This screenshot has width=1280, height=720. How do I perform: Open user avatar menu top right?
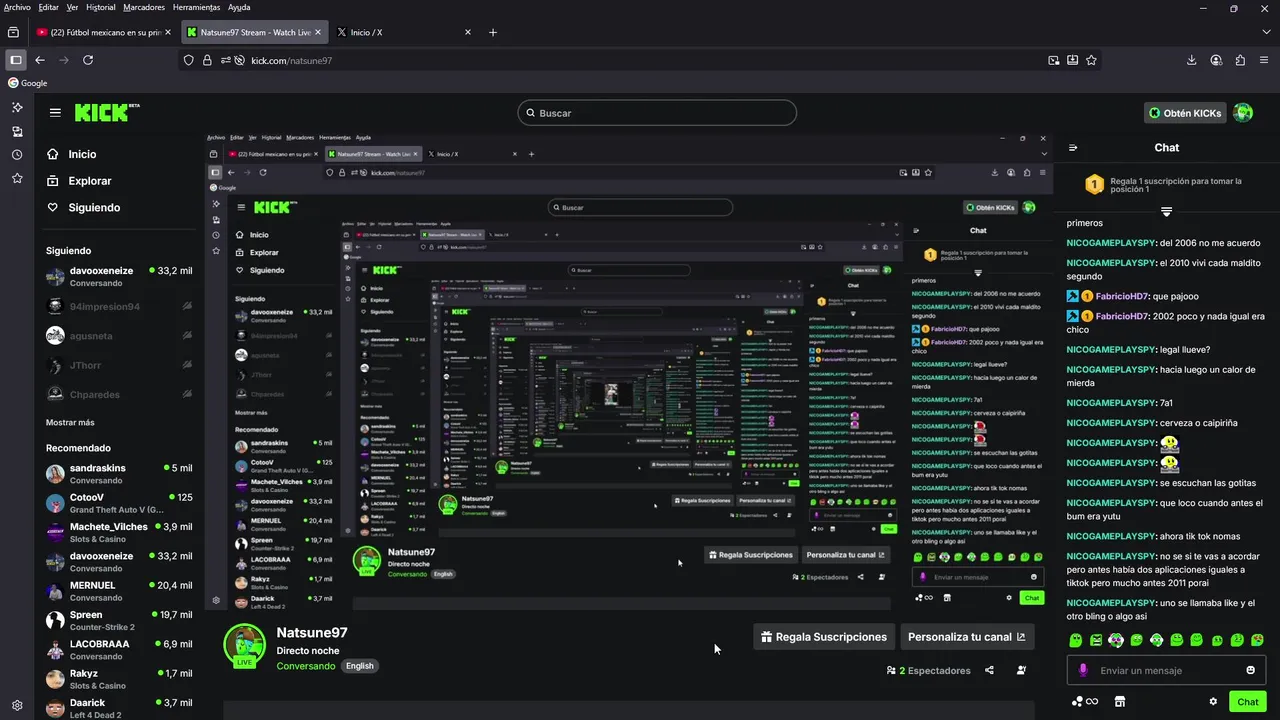point(1243,113)
